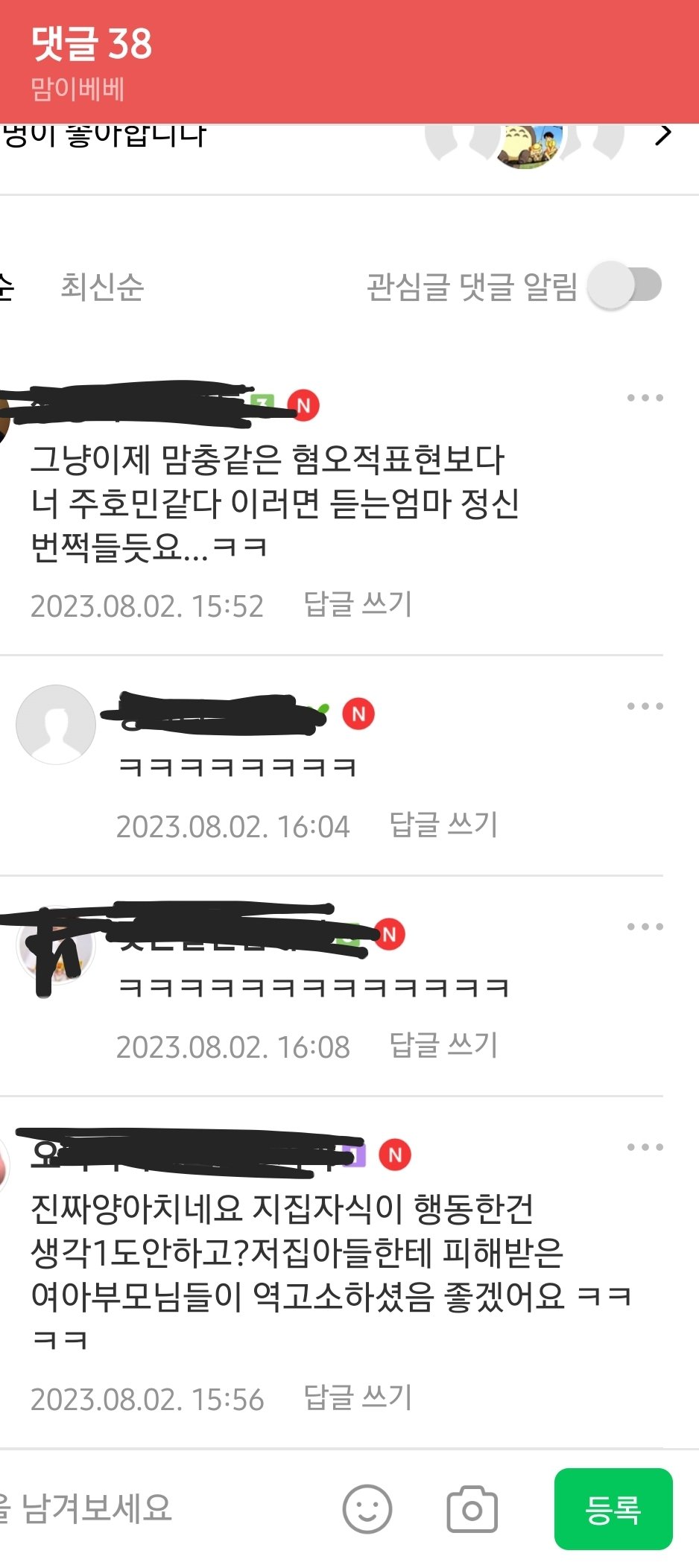The width and height of the screenshot is (699, 1568).
Task: Open more options for 15:56 comment
Action: 645,1147
